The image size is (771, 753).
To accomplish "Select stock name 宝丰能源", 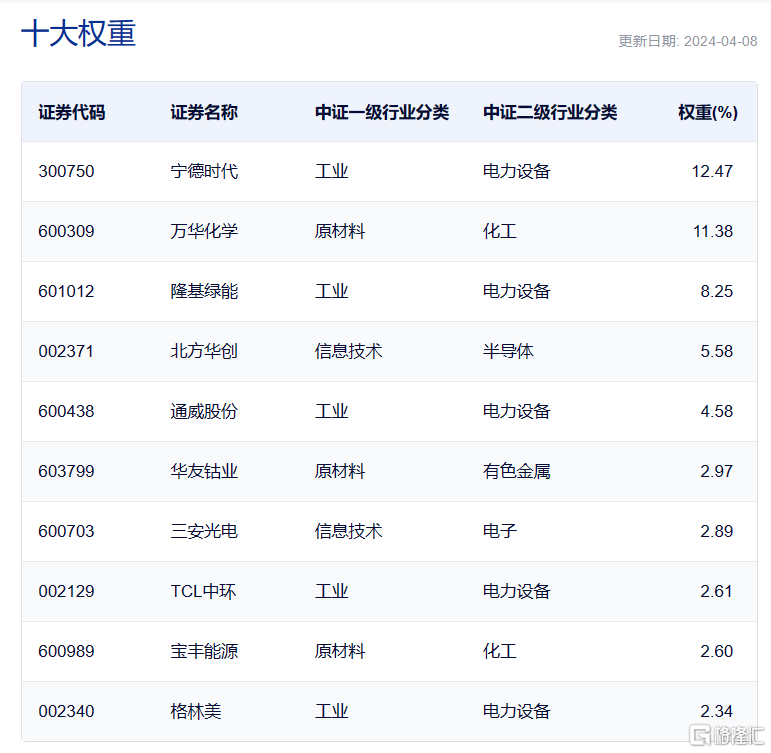I will tap(204, 651).
